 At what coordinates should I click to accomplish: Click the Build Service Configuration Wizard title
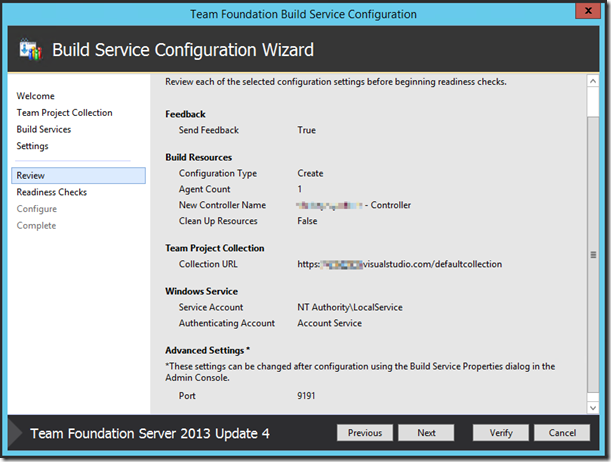183,50
